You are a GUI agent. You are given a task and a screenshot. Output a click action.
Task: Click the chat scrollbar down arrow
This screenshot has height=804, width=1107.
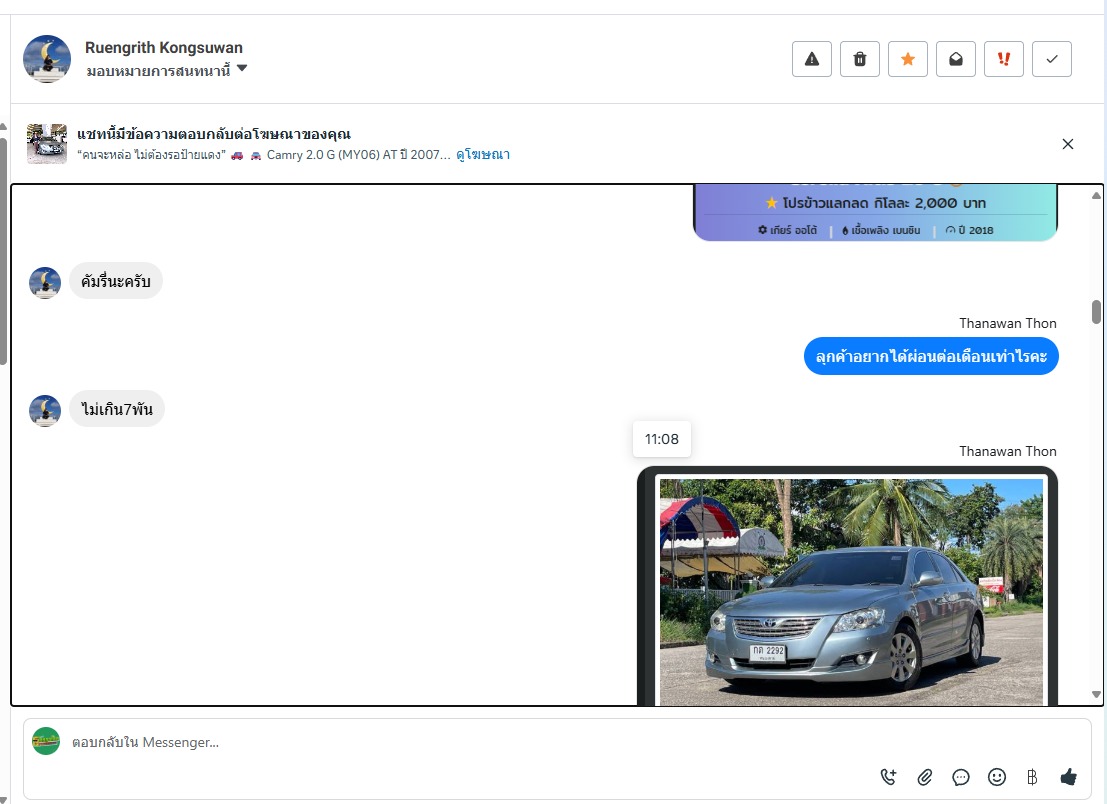1096,694
